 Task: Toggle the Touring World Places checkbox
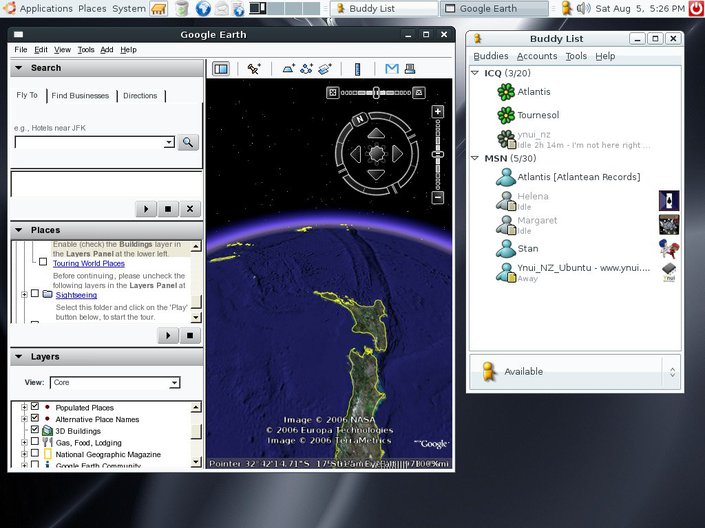pyautogui.click(x=43, y=262)
